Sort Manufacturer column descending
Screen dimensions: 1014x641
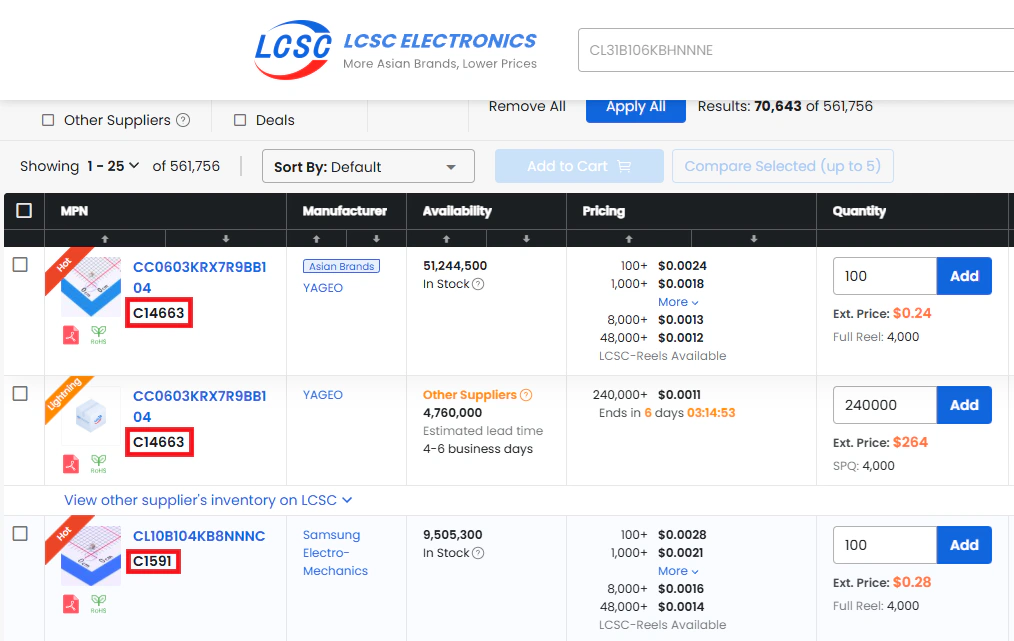[x=376, y=239]
